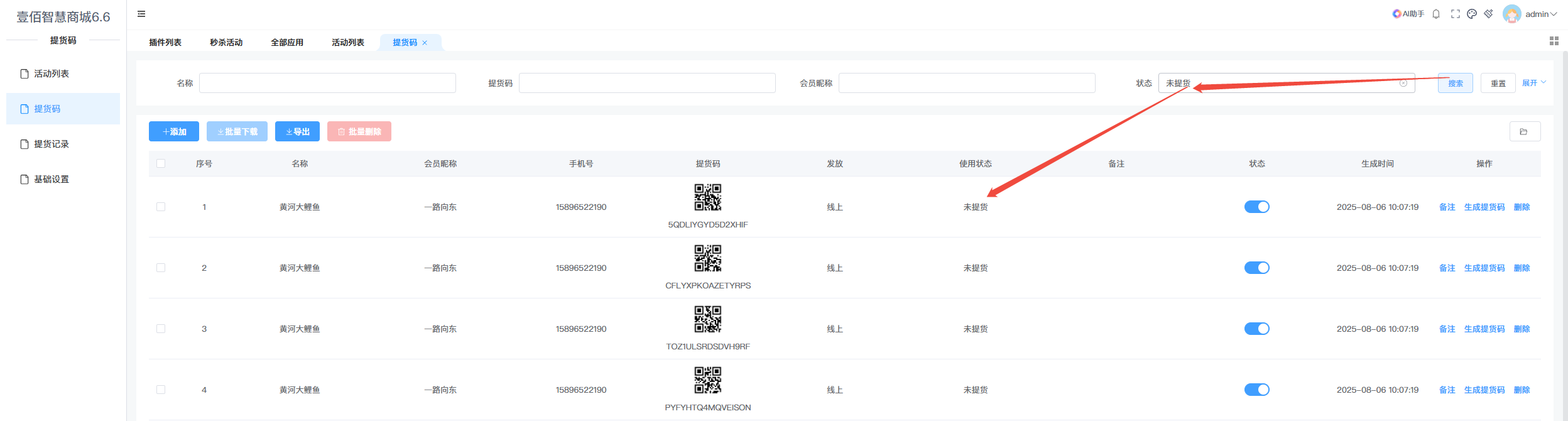Click 生成提货码 link in row 2
This screenshot has width=1568, height=421.
1484,268
